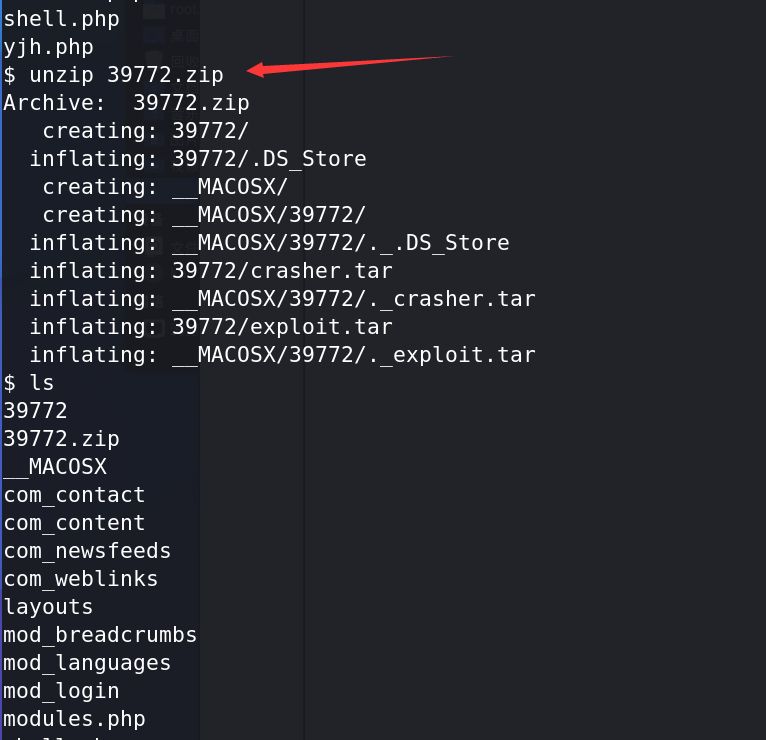The width and height of the screenshot is (766, 740).
Task: Click the yjh.php filename
Action: [48, 47]
